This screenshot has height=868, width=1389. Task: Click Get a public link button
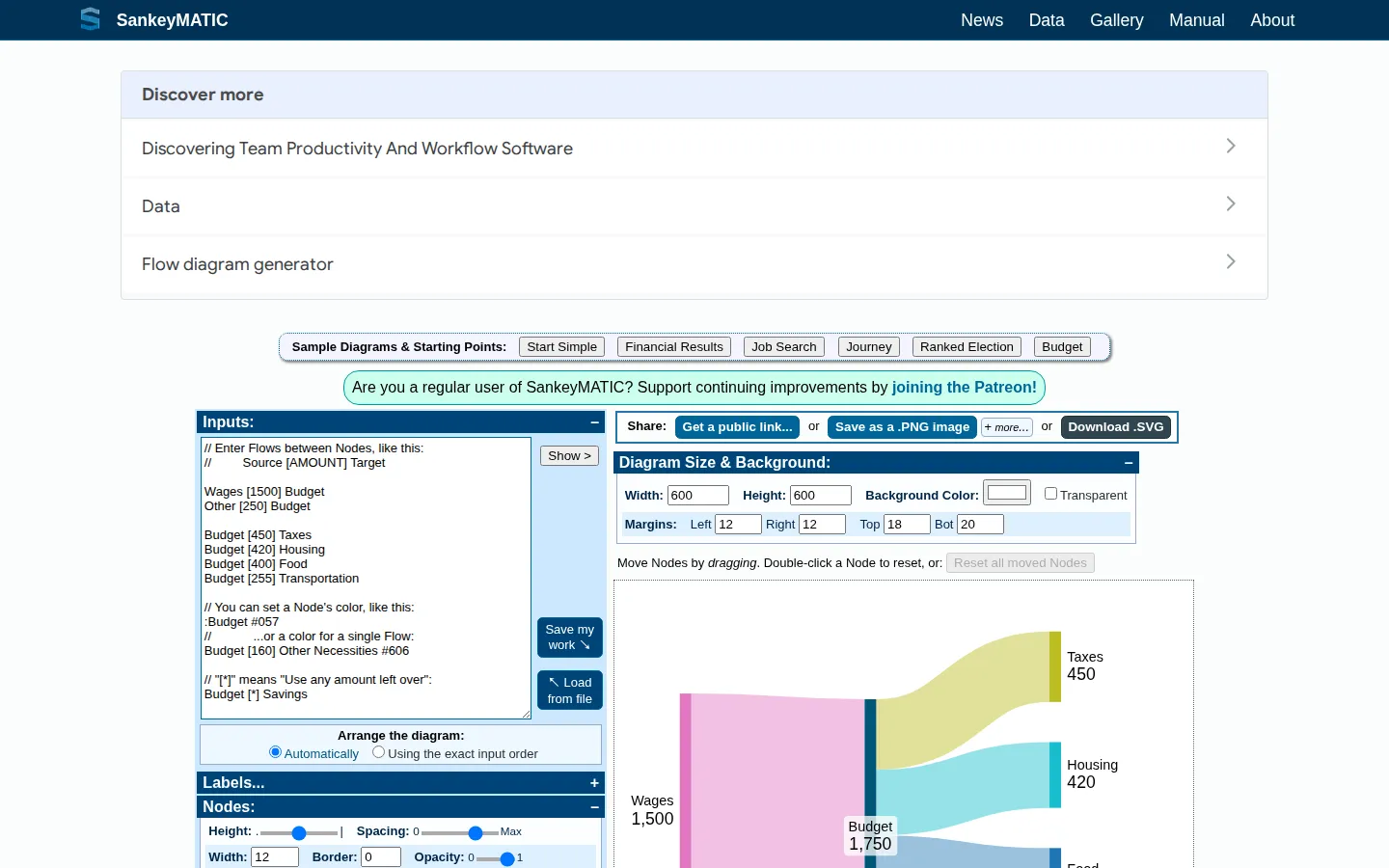click(737, 427)
